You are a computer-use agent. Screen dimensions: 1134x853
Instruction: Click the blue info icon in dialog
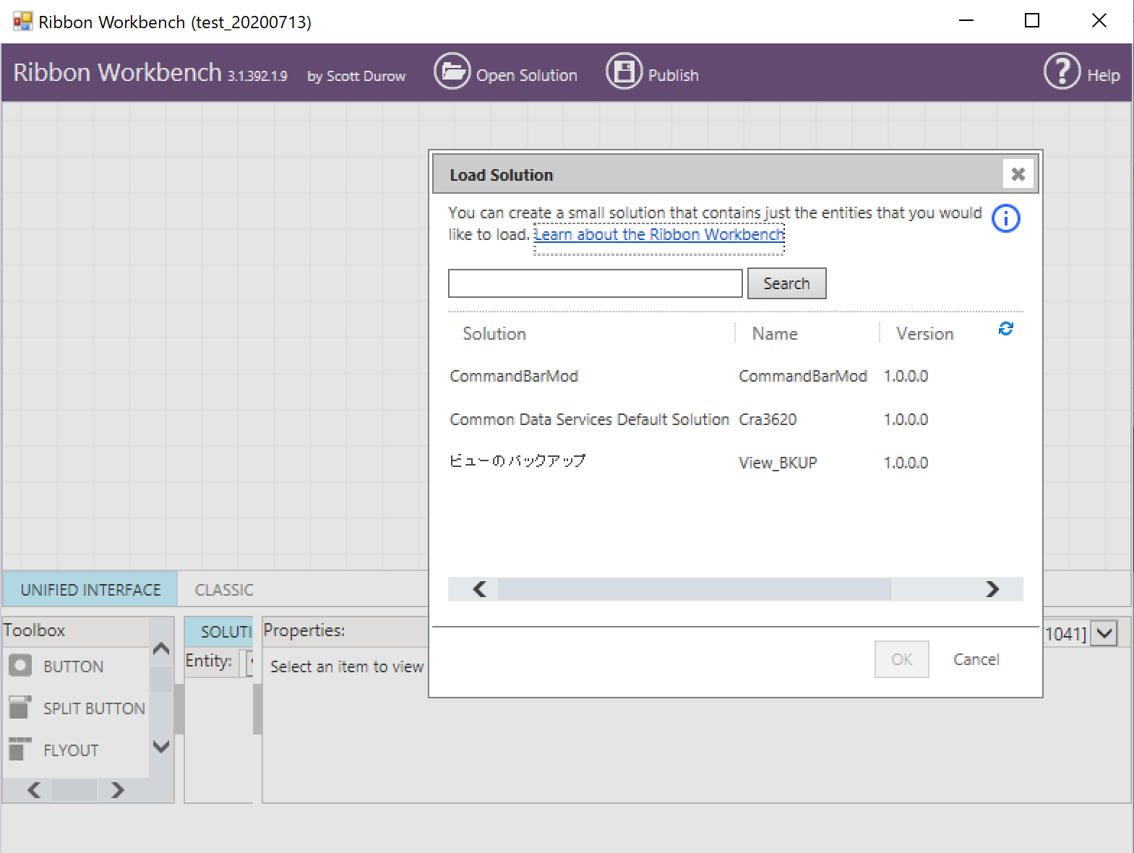(1005, 218)
